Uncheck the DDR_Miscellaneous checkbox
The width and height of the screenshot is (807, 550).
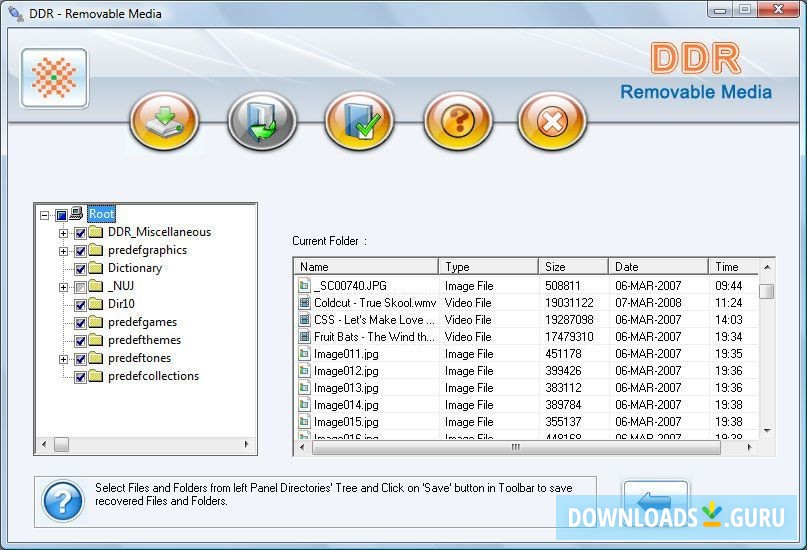pos(80,233)
